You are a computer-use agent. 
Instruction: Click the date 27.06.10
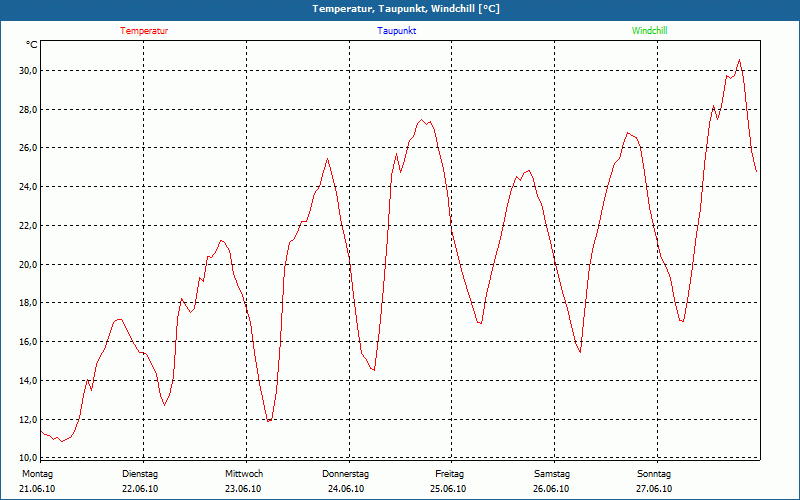[654, 489]
